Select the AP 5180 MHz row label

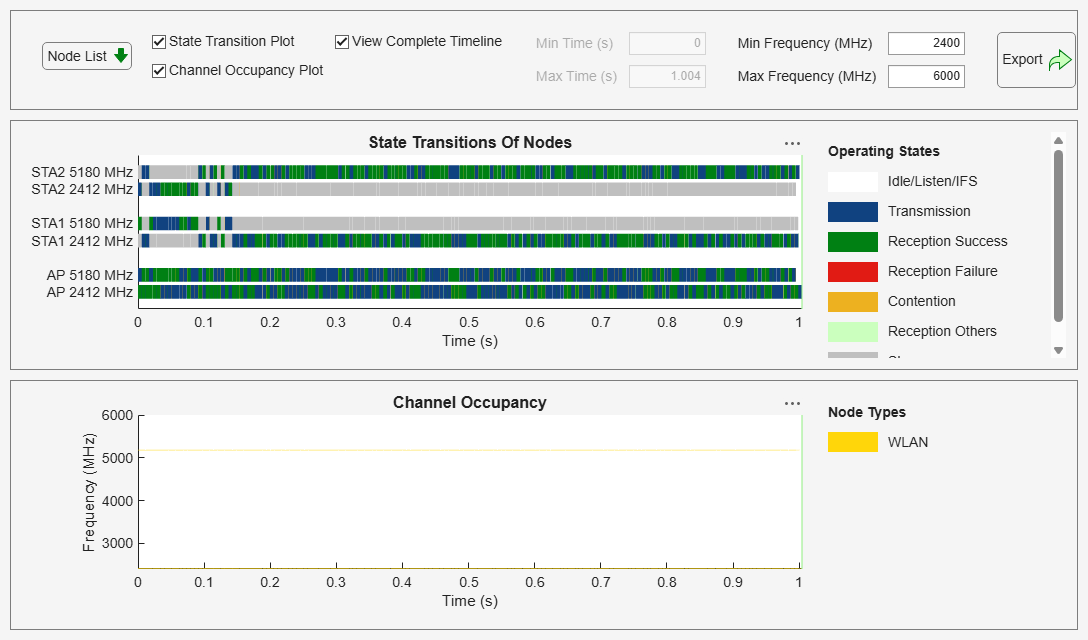click(90, 276)
